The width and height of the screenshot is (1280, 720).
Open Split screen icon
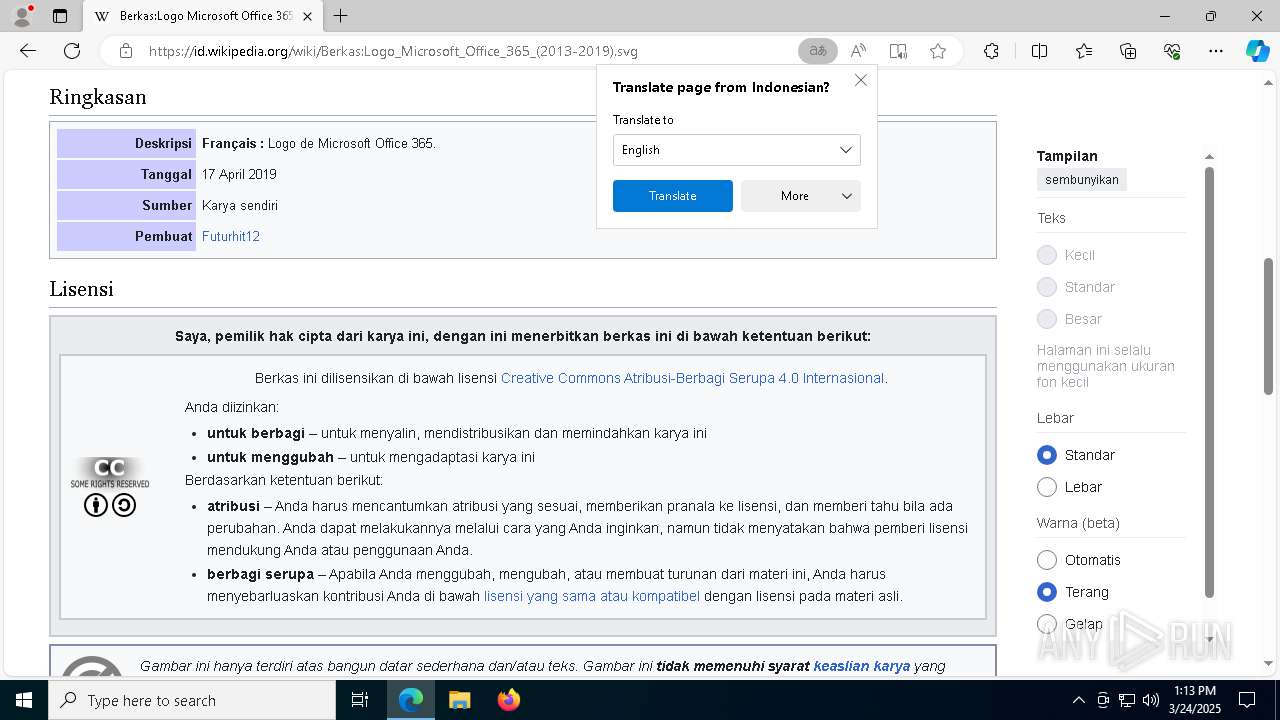(1039, 51)
